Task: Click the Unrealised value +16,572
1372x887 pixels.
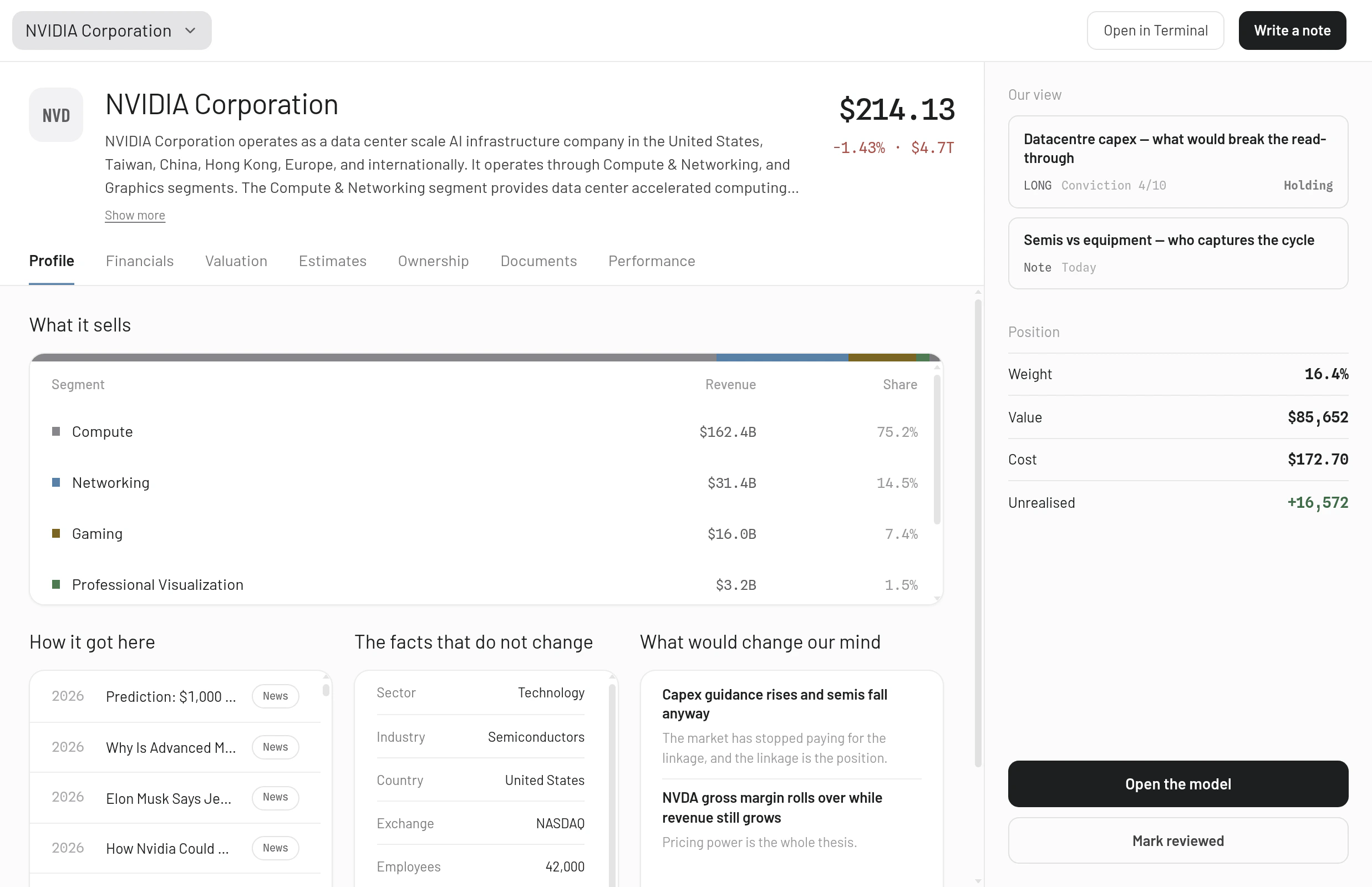Action: pyautogui.click(x=1318, y=503)
